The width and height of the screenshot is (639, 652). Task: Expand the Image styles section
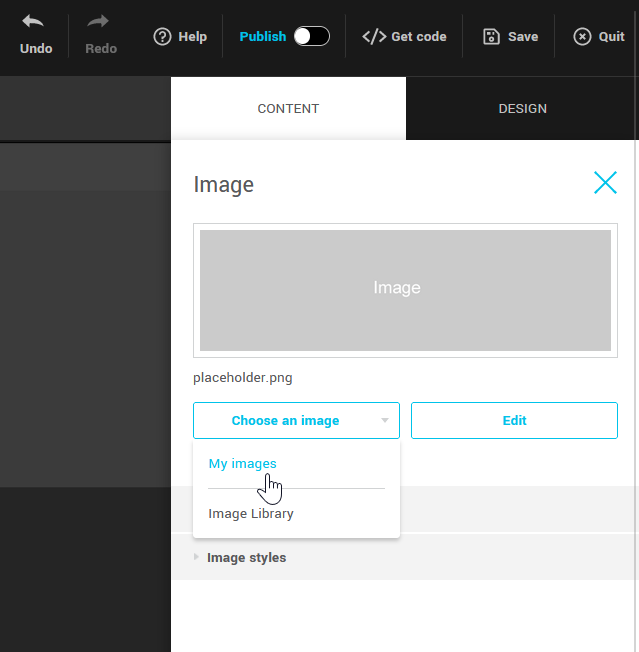pyautogui.click(x=246, y=558)
